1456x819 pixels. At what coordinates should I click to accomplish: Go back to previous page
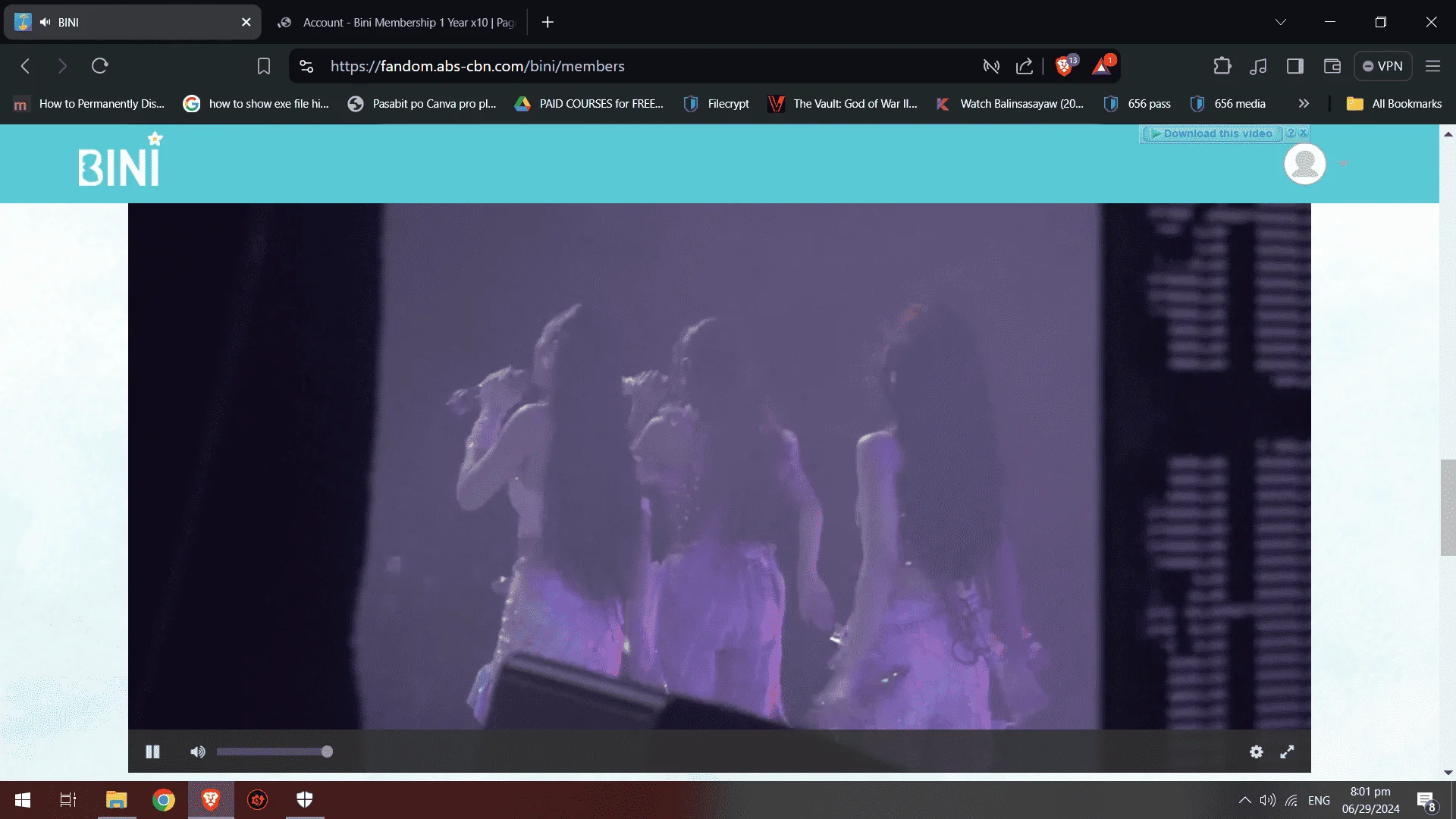tap(25, 66)
